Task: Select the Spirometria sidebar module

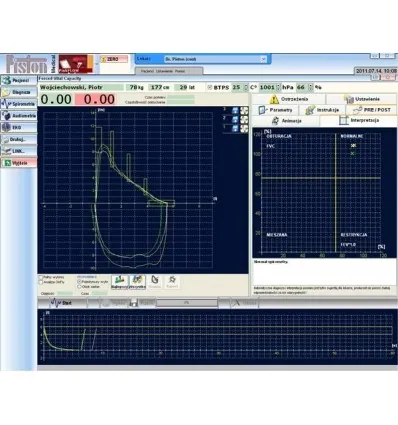Action: tap(19, 104)
